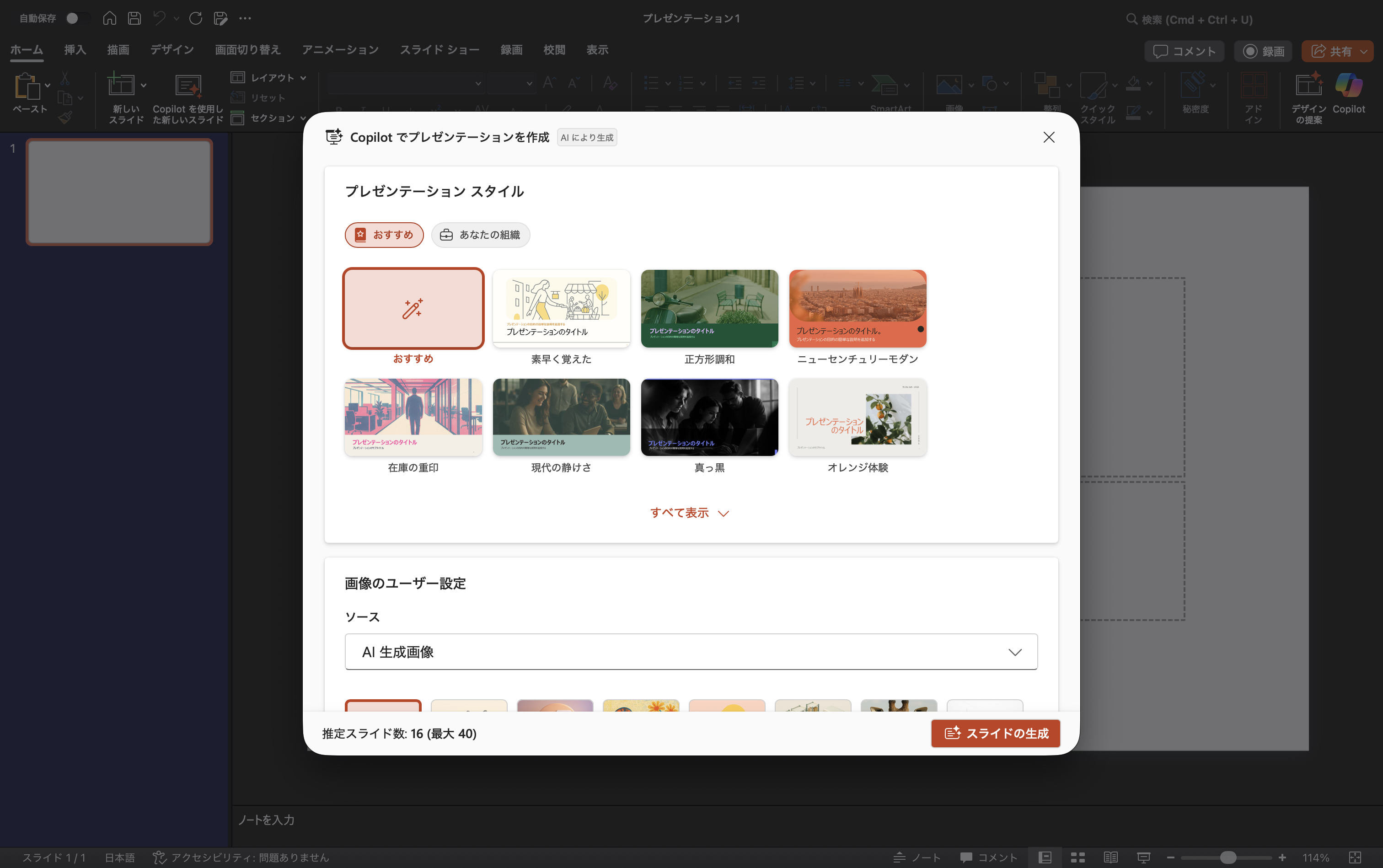Open the アニメーション ribbon tab
Screen dimensions: 1383x868
coord(340,50)
